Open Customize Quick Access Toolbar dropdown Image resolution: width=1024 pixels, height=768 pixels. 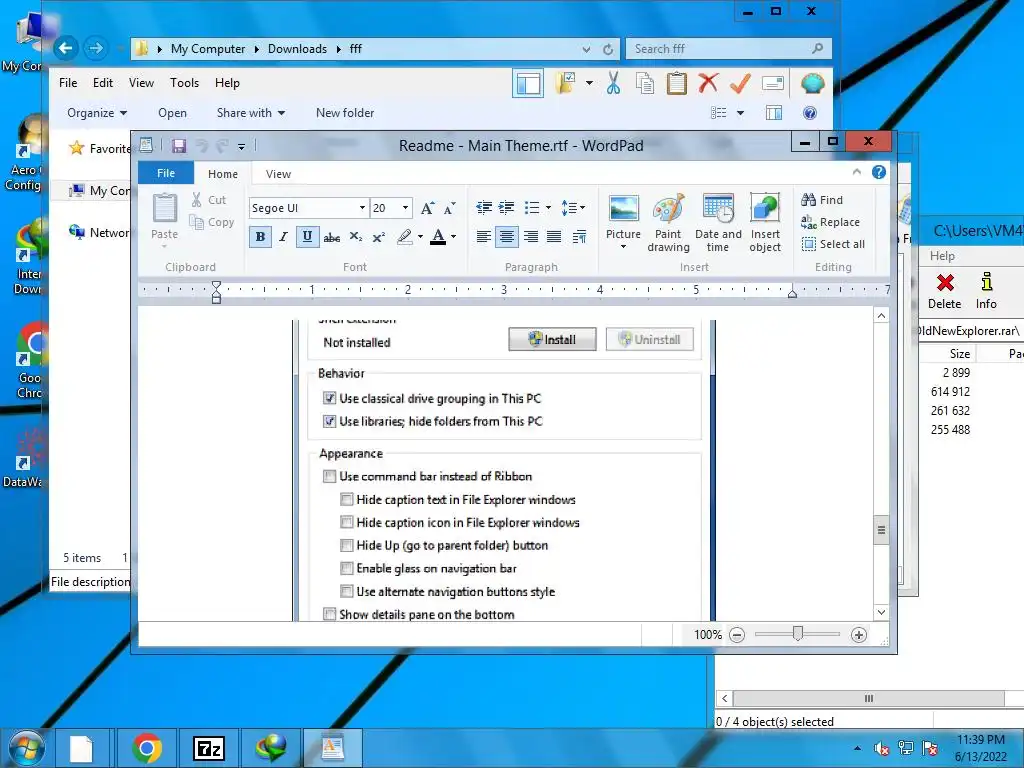coord(241,147)
